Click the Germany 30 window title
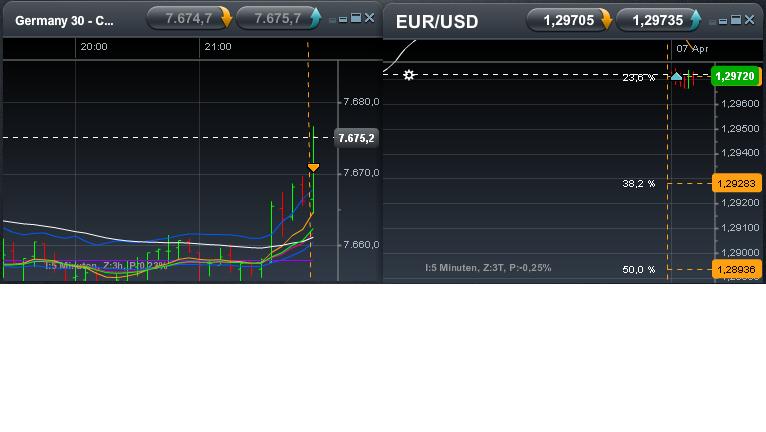 (x=64, y=21)
